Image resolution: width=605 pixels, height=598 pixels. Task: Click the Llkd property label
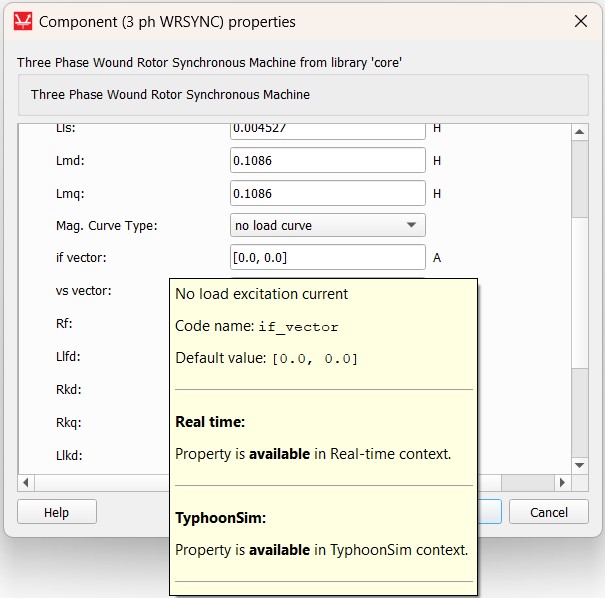(69, 455)
